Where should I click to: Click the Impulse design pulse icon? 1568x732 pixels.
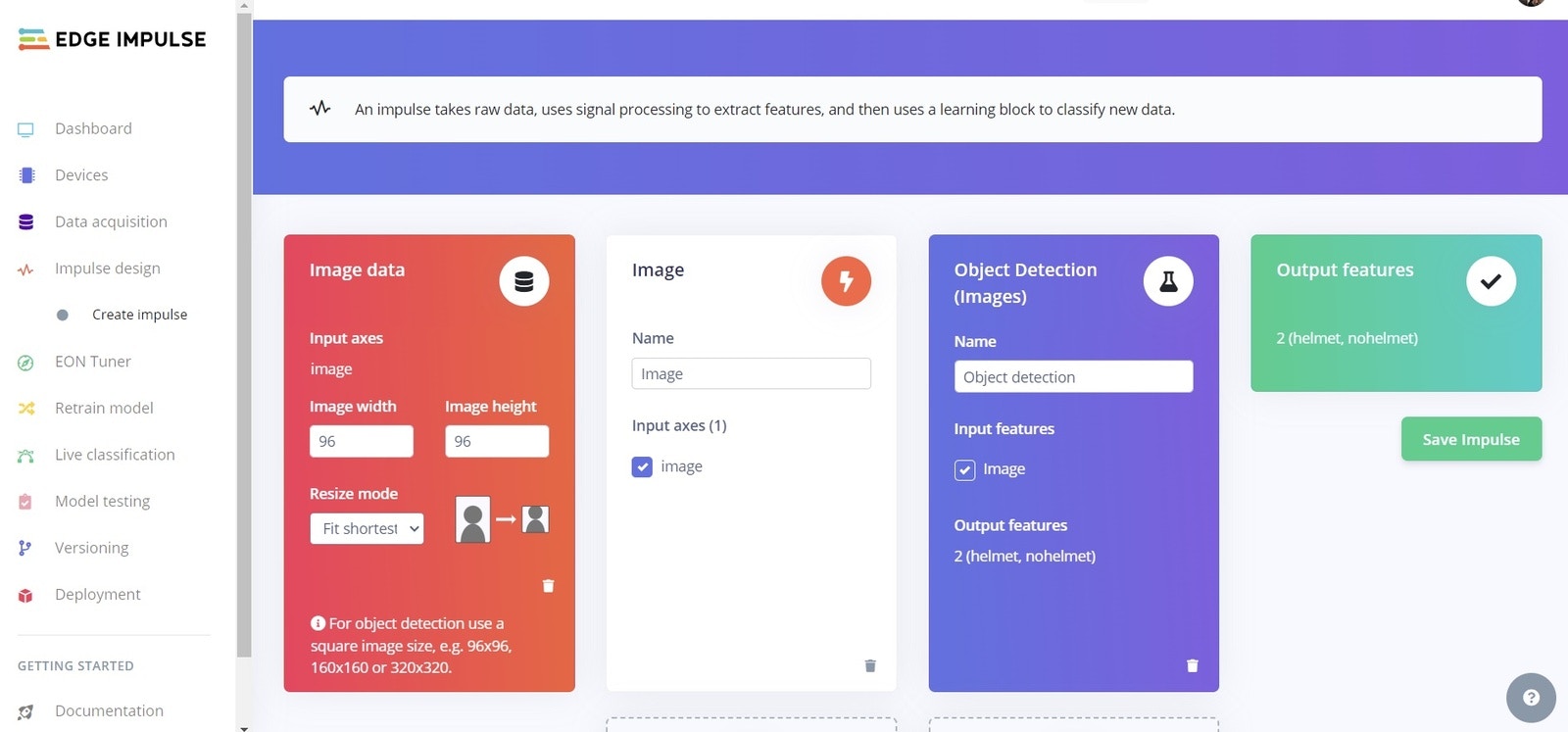pyautogui.click(x=25, y=269)
